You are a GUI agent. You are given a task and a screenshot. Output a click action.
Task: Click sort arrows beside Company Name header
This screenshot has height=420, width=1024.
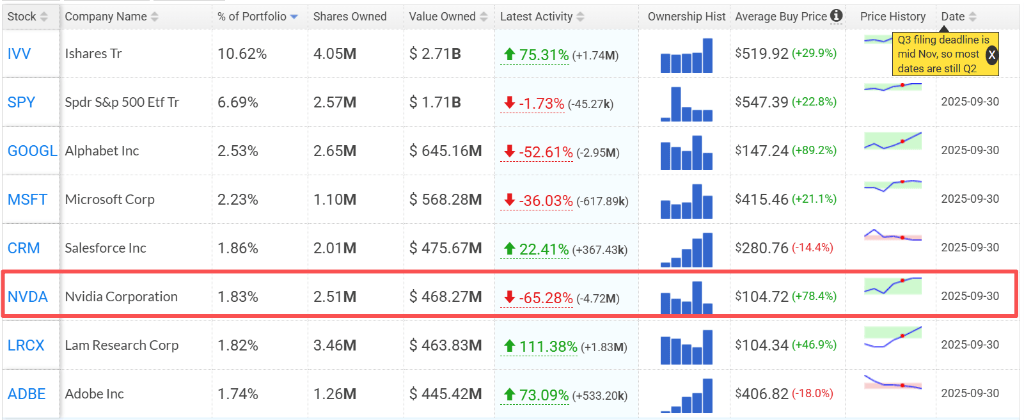tap(153, 17)
